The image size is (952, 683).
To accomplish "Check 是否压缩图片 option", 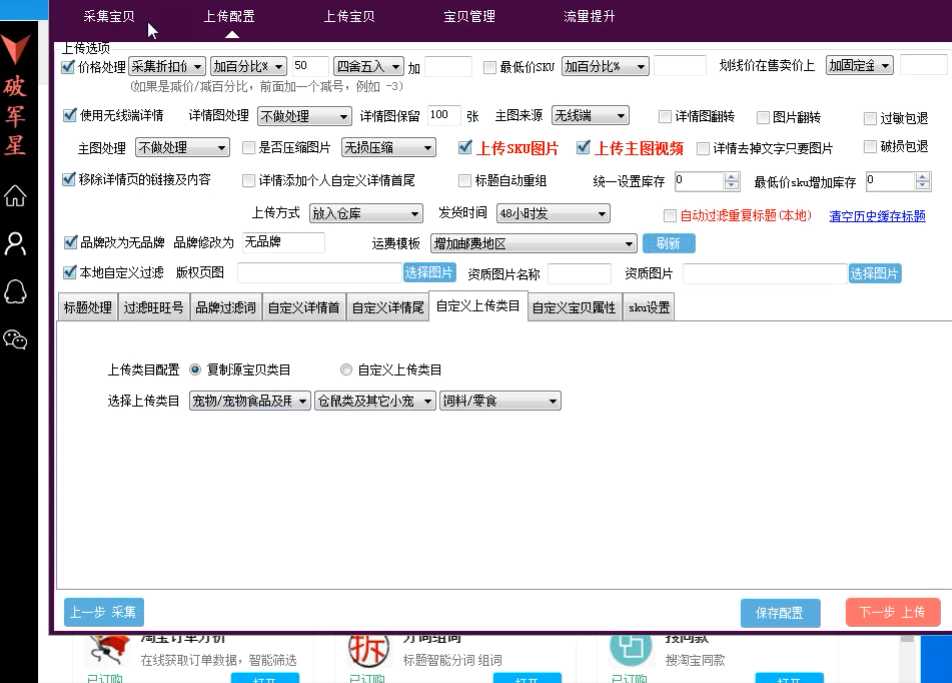I will click(248, 147).
